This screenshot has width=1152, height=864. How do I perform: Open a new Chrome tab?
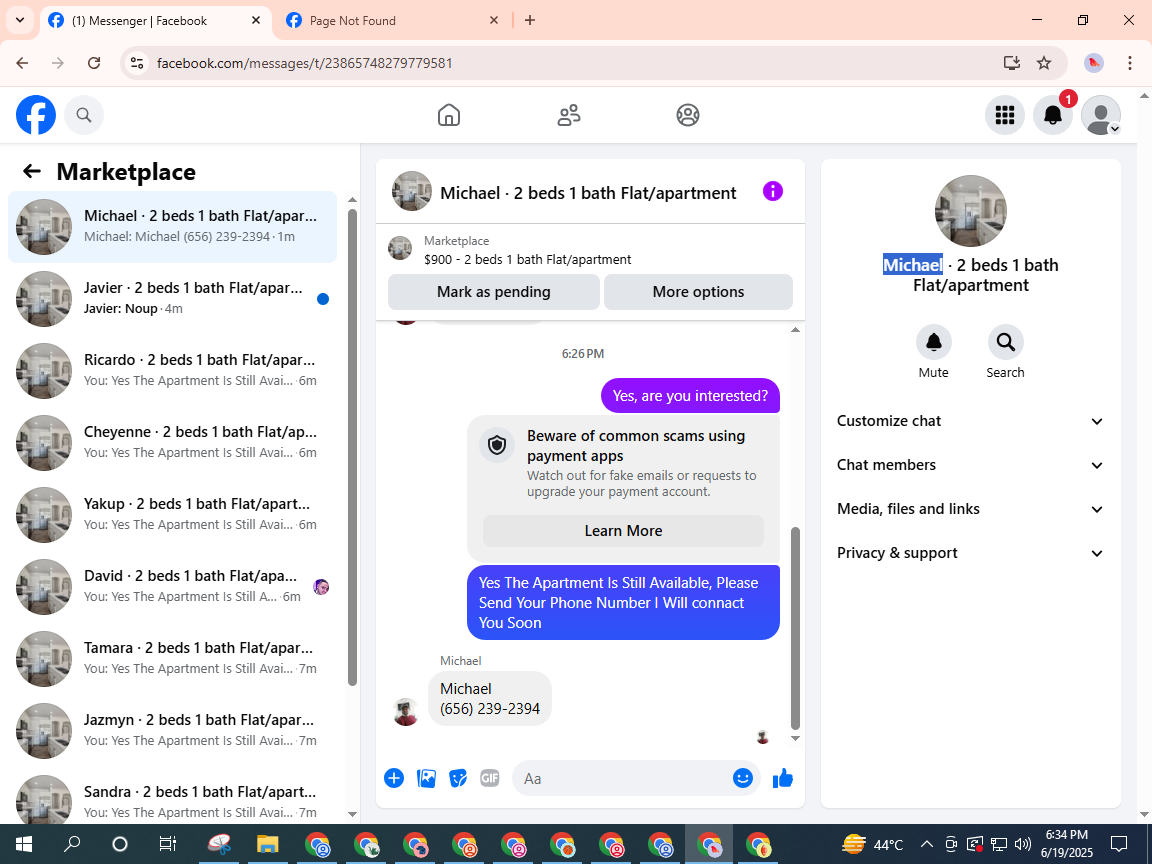(530, 21)
